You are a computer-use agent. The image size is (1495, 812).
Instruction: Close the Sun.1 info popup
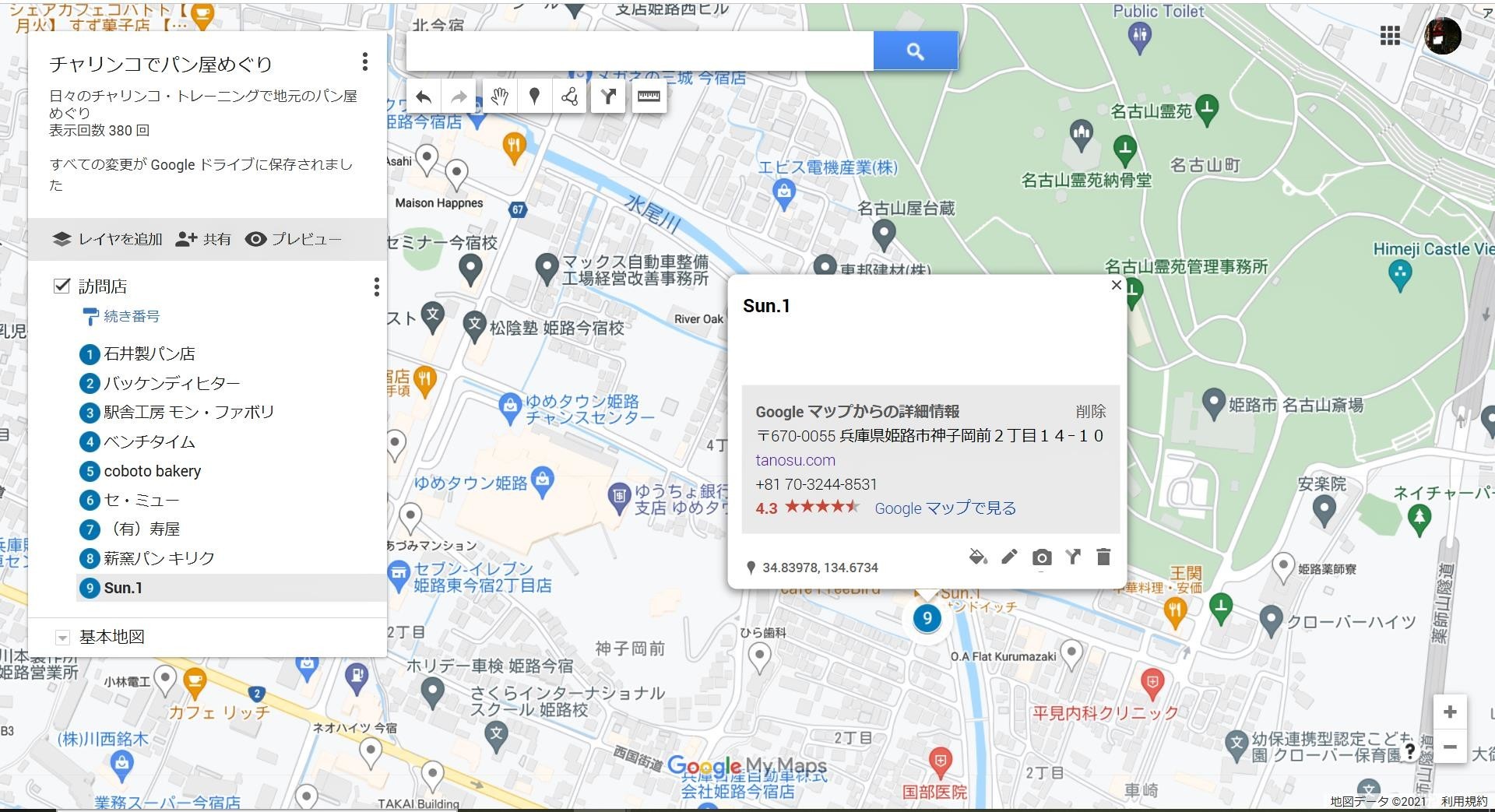(x=1116, y=285)
